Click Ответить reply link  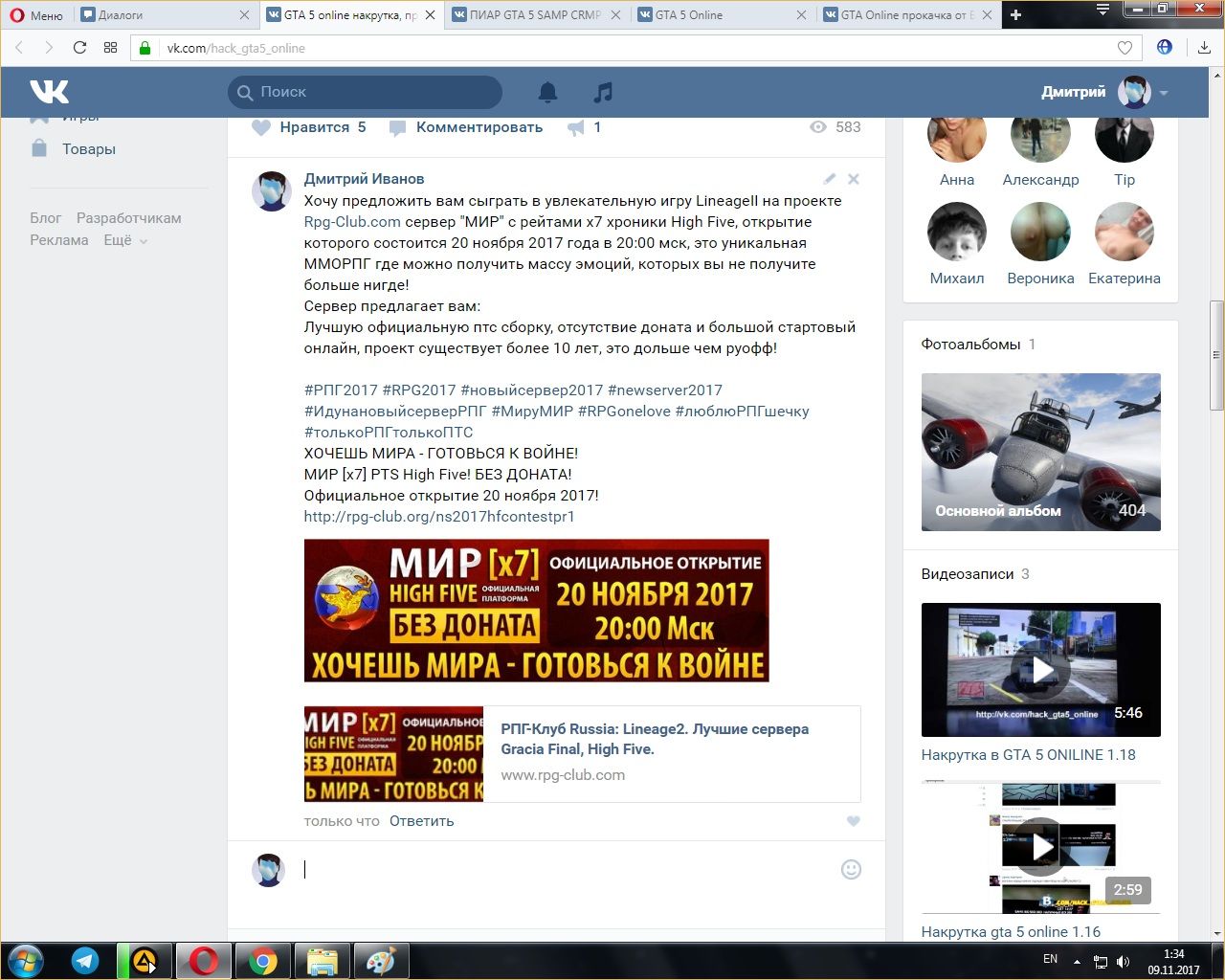421,821
